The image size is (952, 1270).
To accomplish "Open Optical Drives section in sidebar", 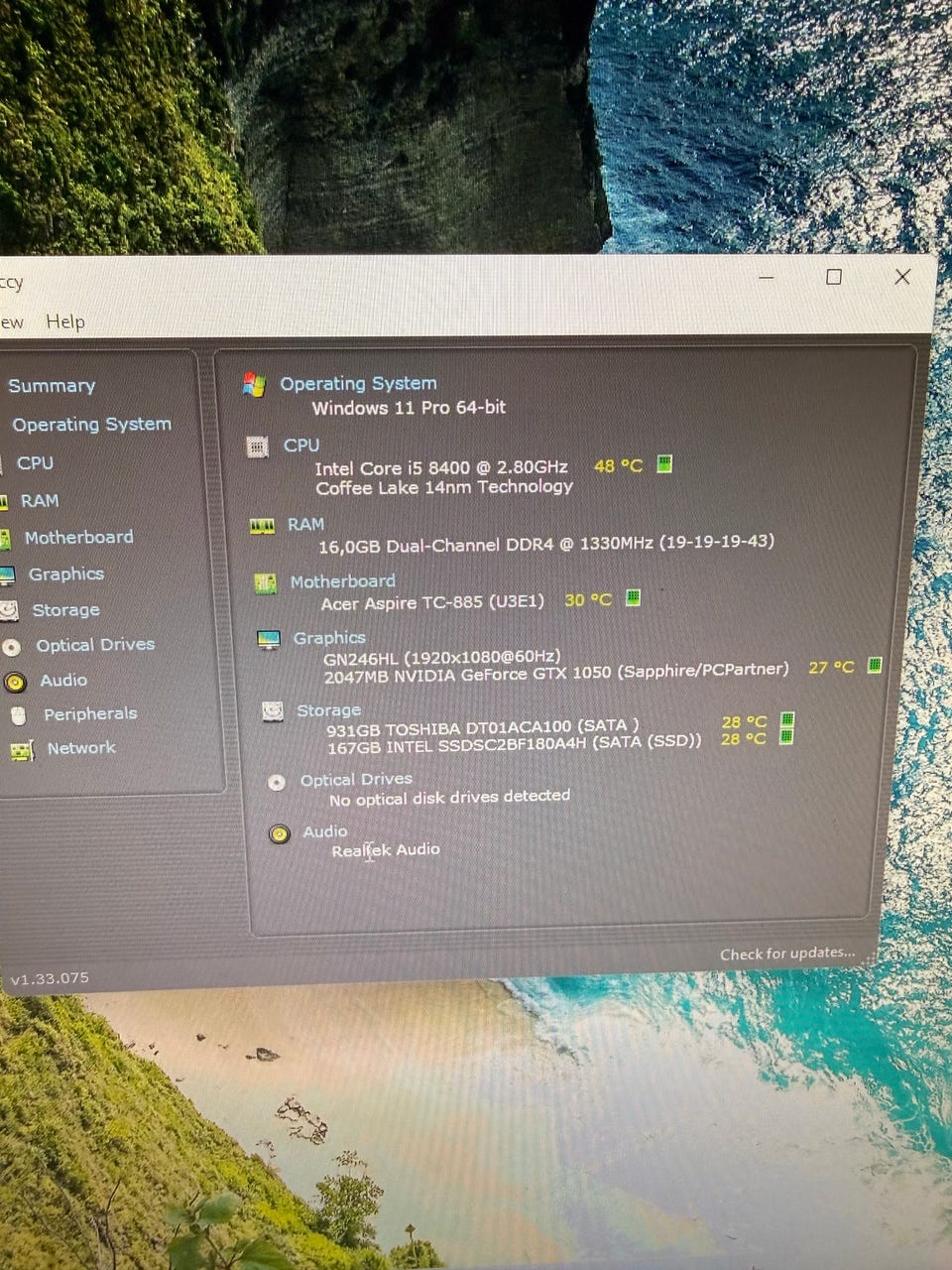I will [95, 645].
